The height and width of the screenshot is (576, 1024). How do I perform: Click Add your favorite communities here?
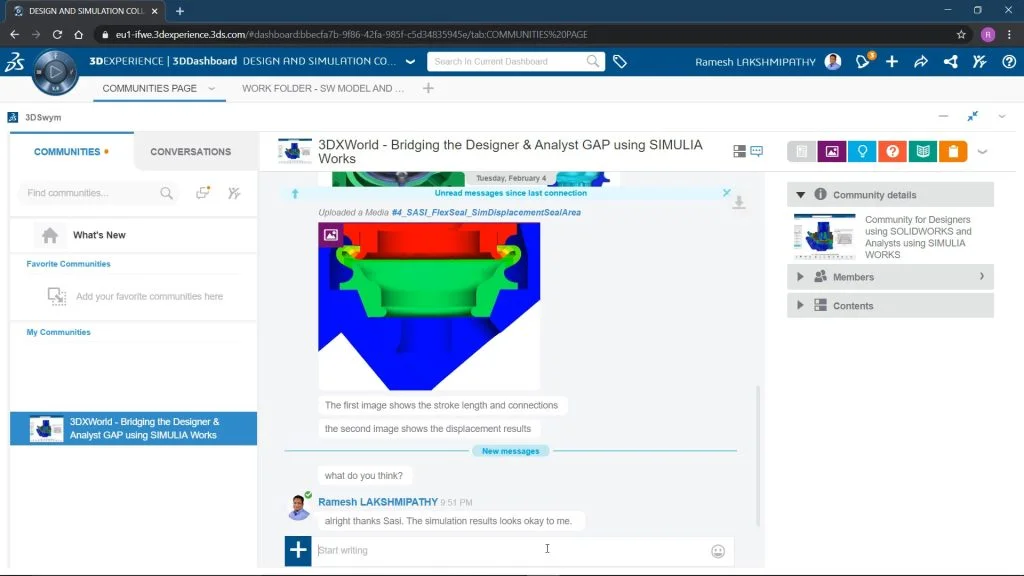[x=150, y=296]
